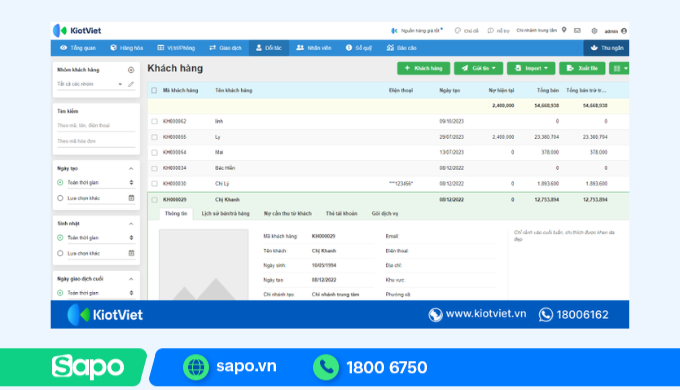Open the Nhân viên staff menu

[314, 48]
